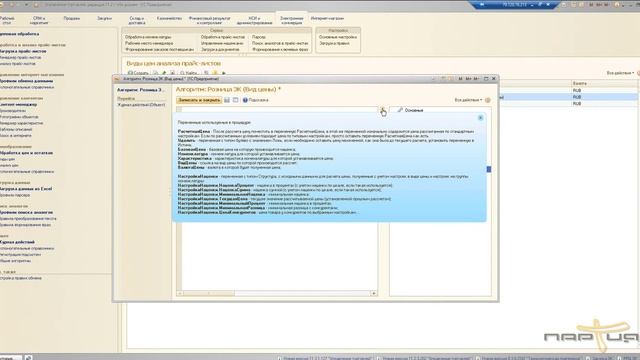Open Загрузка документов link
640x360 pixels.
[x=220, y=49]
